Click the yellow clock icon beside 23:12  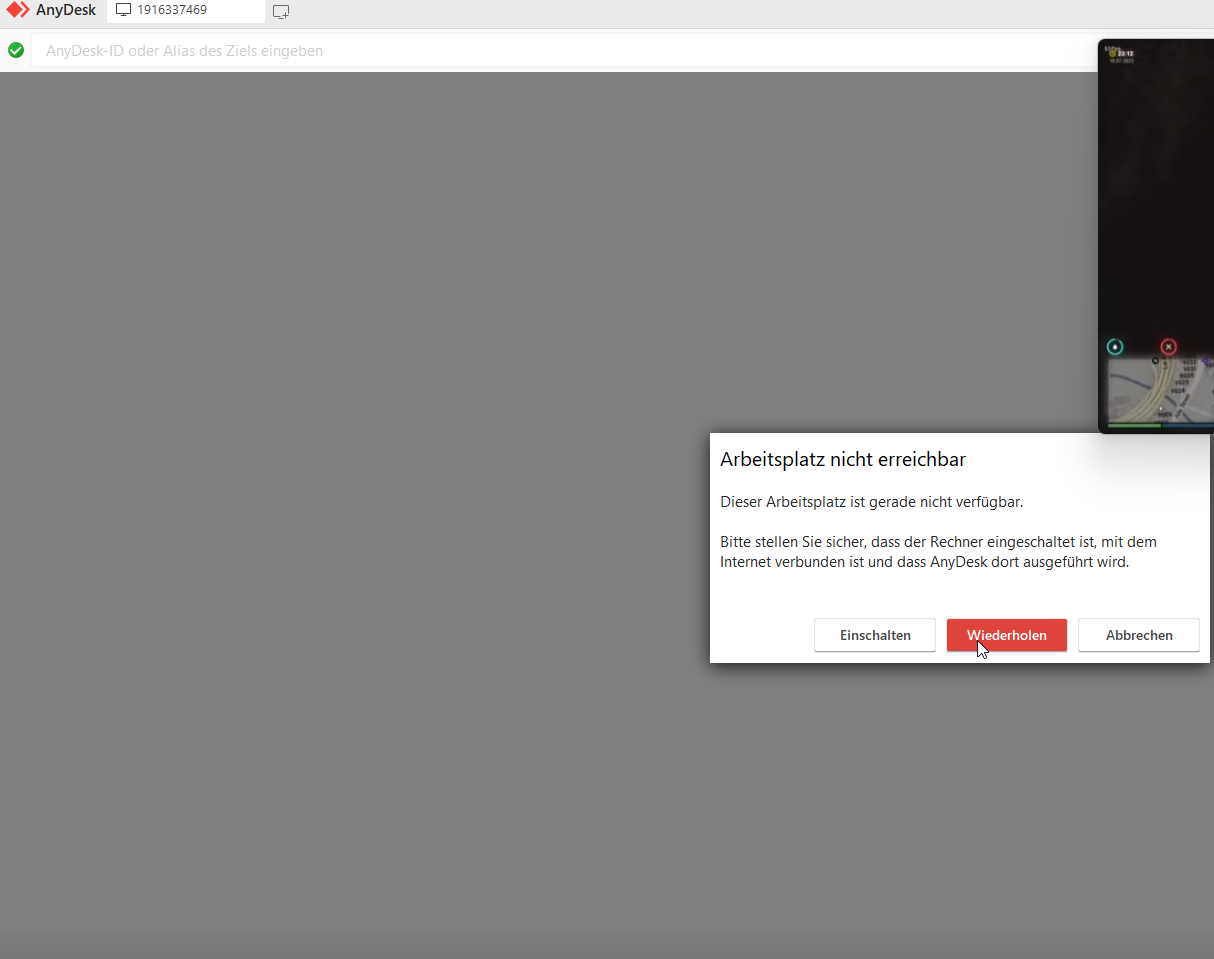[1111, 53]
